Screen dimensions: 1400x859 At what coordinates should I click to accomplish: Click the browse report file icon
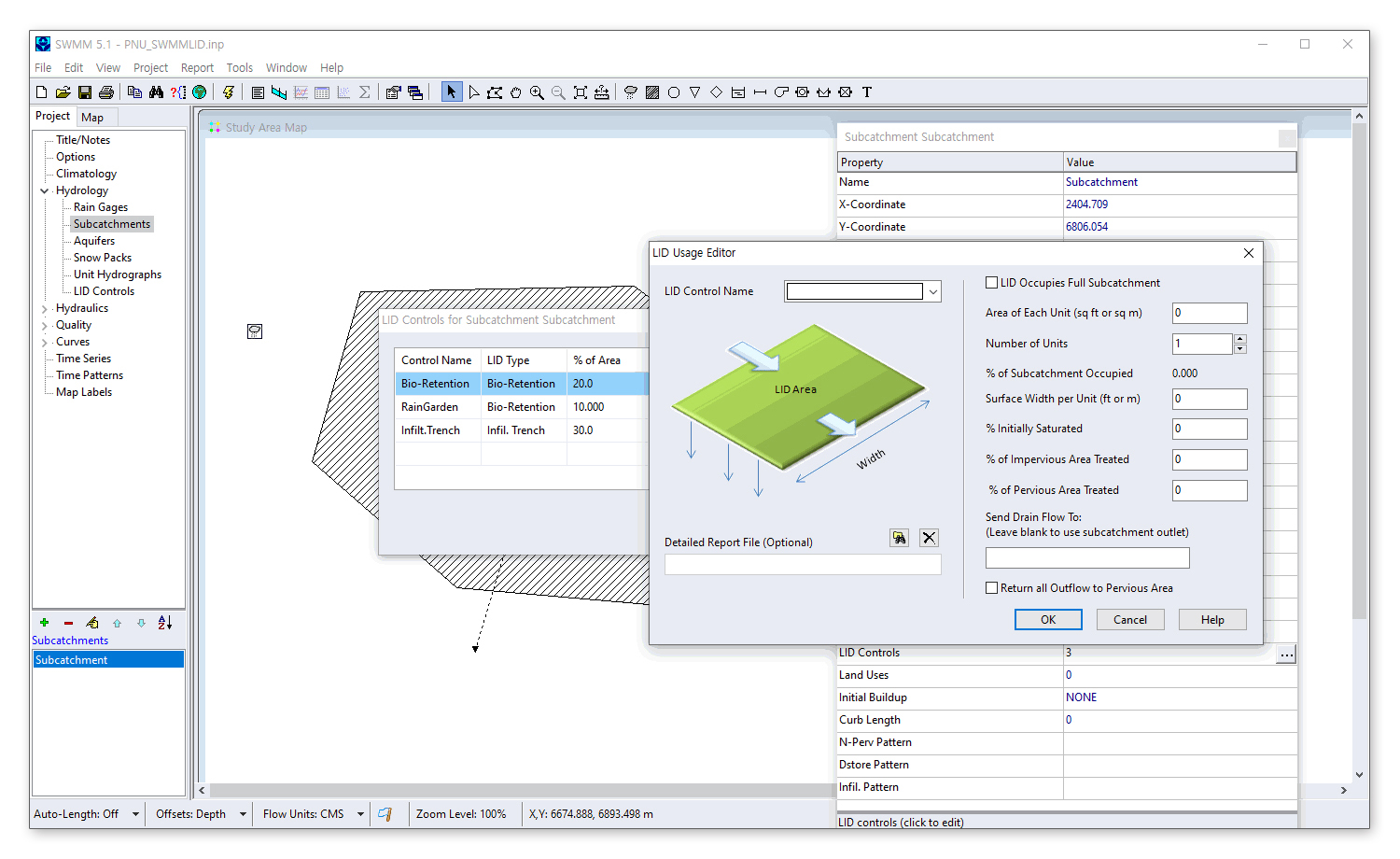click(x=899, y=538)
